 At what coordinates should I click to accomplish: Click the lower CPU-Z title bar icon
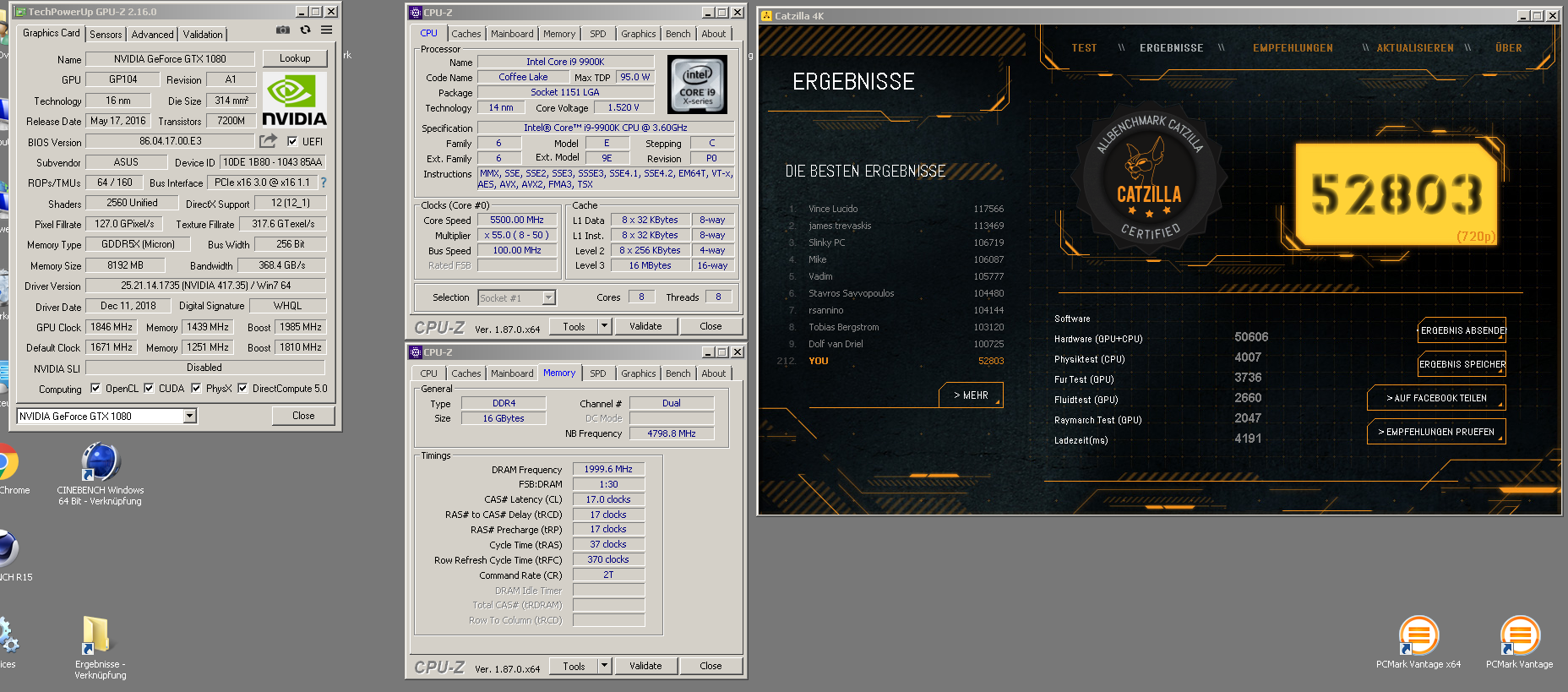pos(416,352)
